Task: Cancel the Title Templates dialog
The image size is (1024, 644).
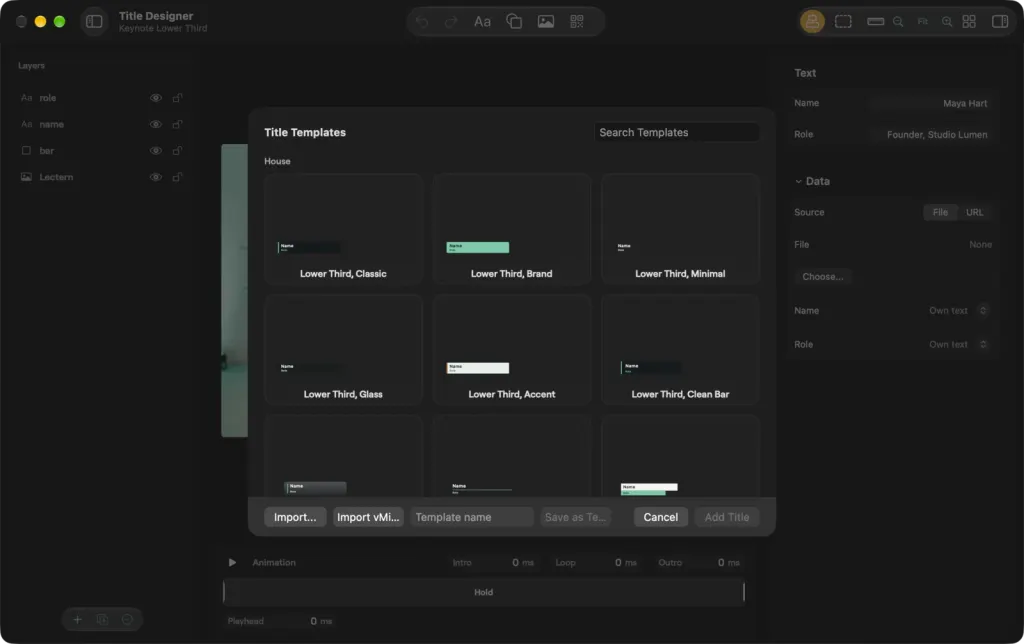Action: (660, 517)
